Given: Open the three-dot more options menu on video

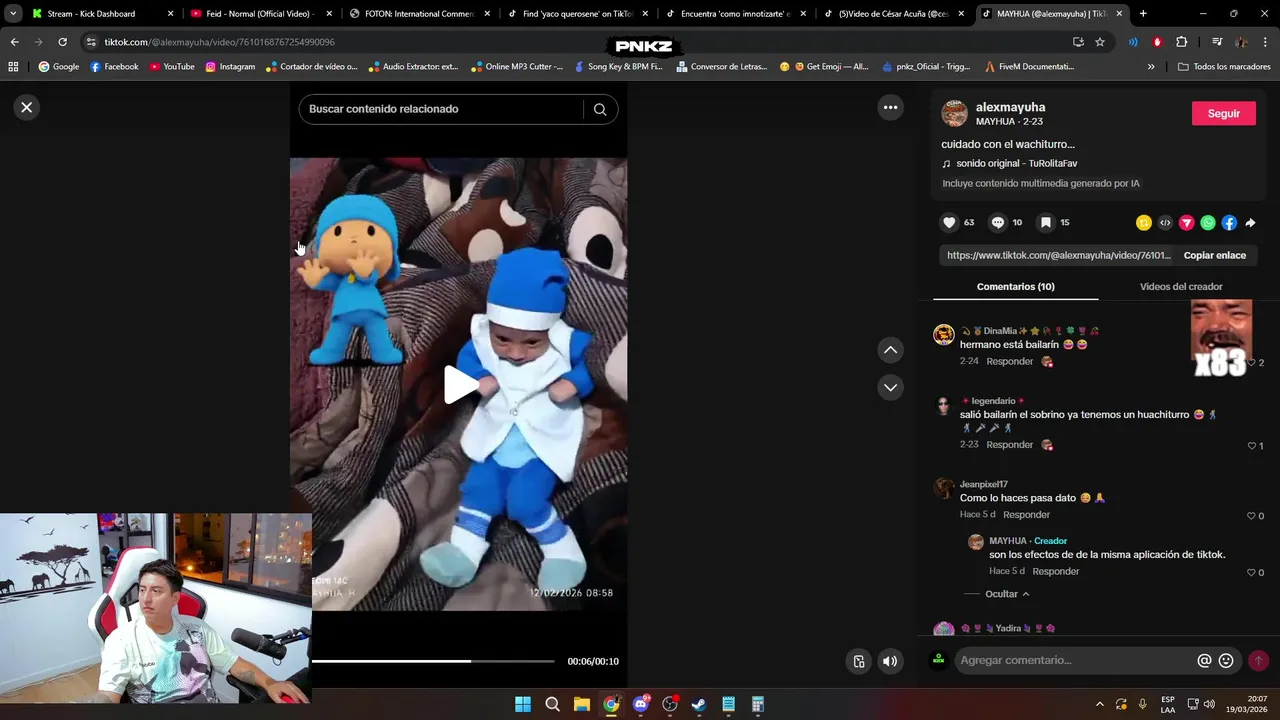Looking at the screenshot, I should click(x=890, y=107).
